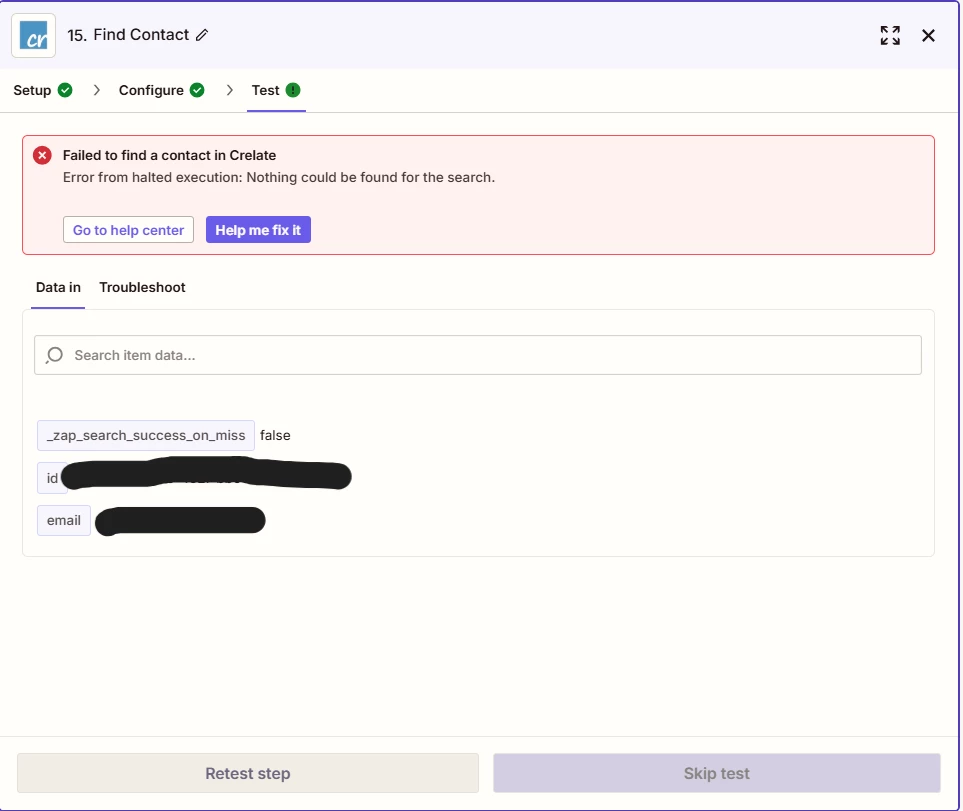Image resolution: width=963 pixels, height=811 pixels.
Task: Open the Configure tab
Action: (162, 90)
